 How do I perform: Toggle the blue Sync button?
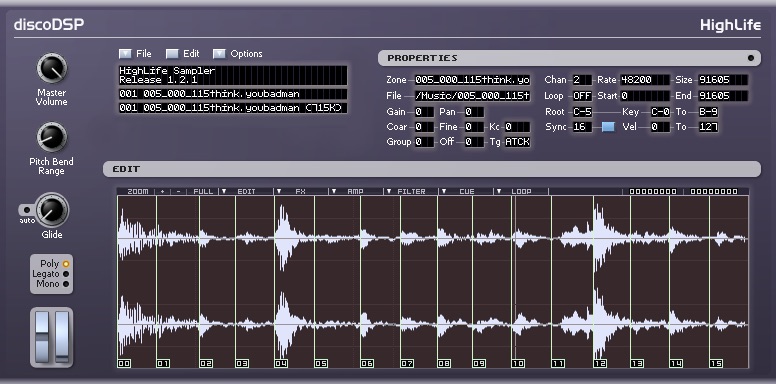tap(608, 127)
